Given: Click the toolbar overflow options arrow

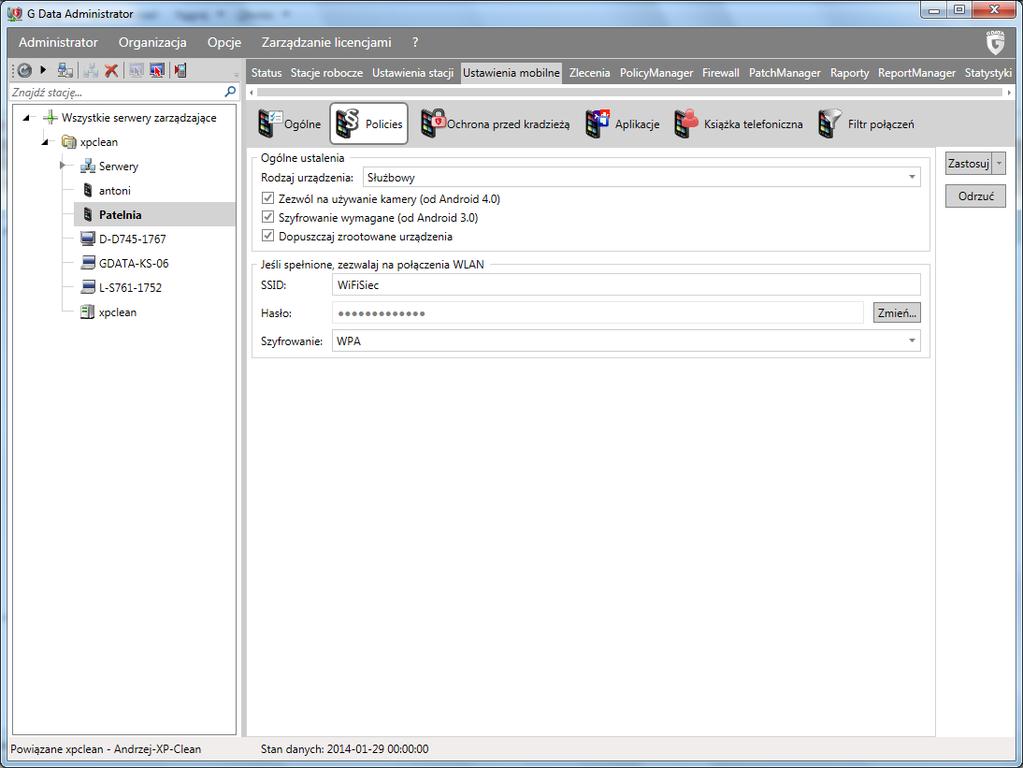Looking at the screenshot, I should click(x=236, y=74).
